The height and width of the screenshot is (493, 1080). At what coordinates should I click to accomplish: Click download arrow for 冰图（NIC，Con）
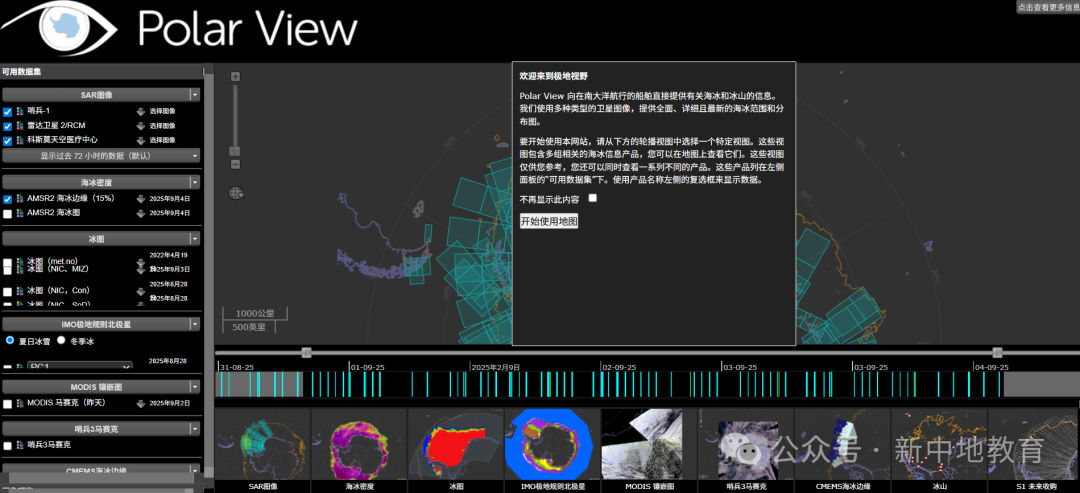click(x=141, y=291)
